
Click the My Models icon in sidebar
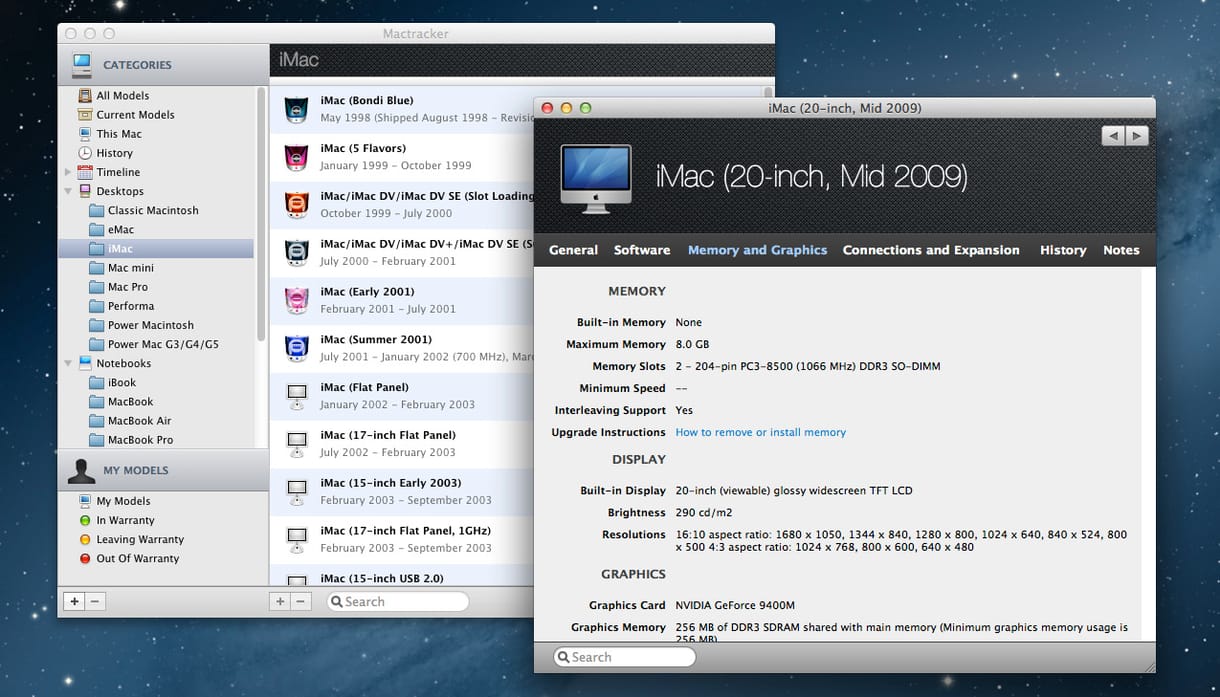85,501
